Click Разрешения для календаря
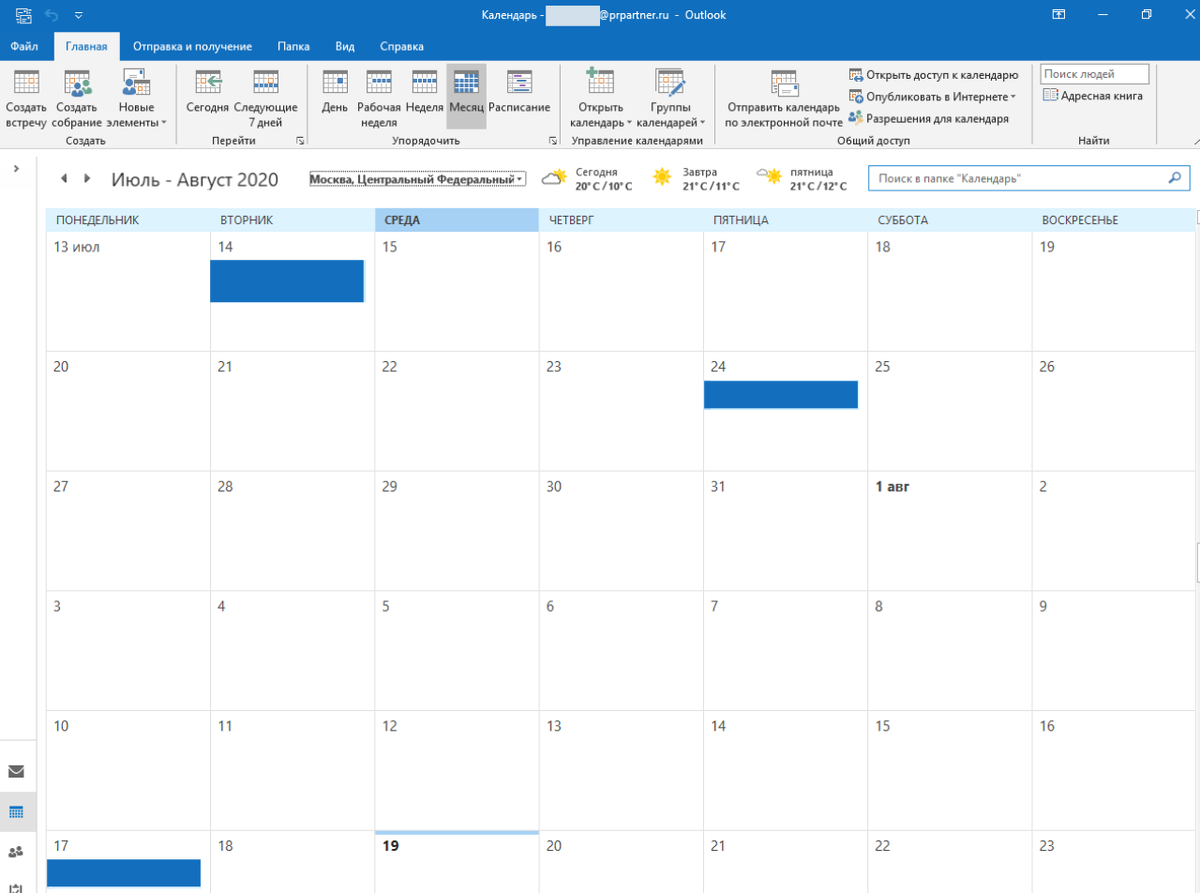This screenshot has height=893, width=1200. [929, 118]
